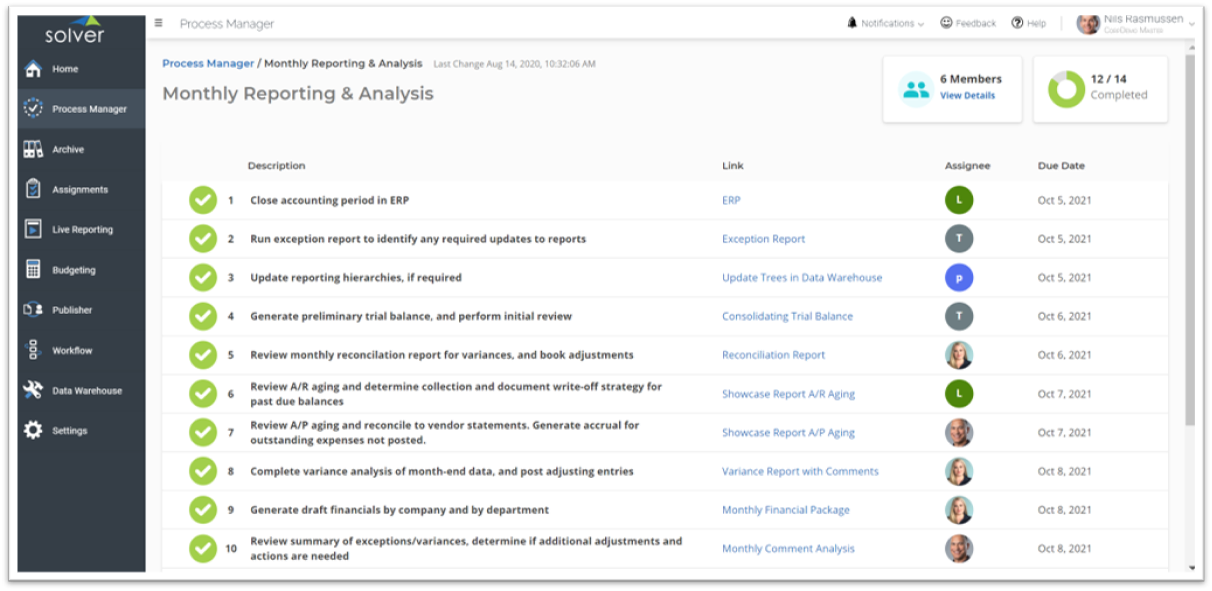Screen dimensions: 1212x591
Task: Uncheck the green checkmark on task 4
Action: (203, 316)
